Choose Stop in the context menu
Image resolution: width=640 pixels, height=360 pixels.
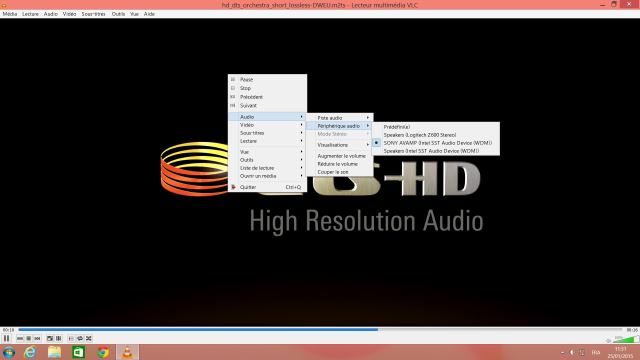(267, 88)
